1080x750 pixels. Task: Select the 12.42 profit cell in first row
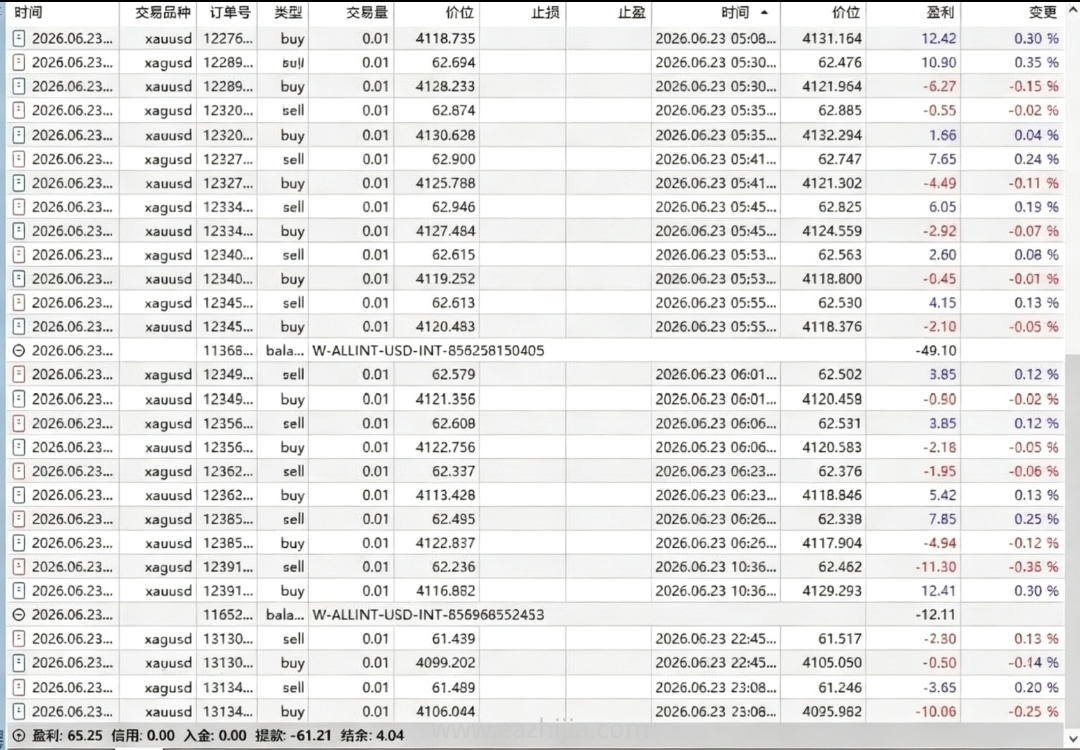coord(939,39)
